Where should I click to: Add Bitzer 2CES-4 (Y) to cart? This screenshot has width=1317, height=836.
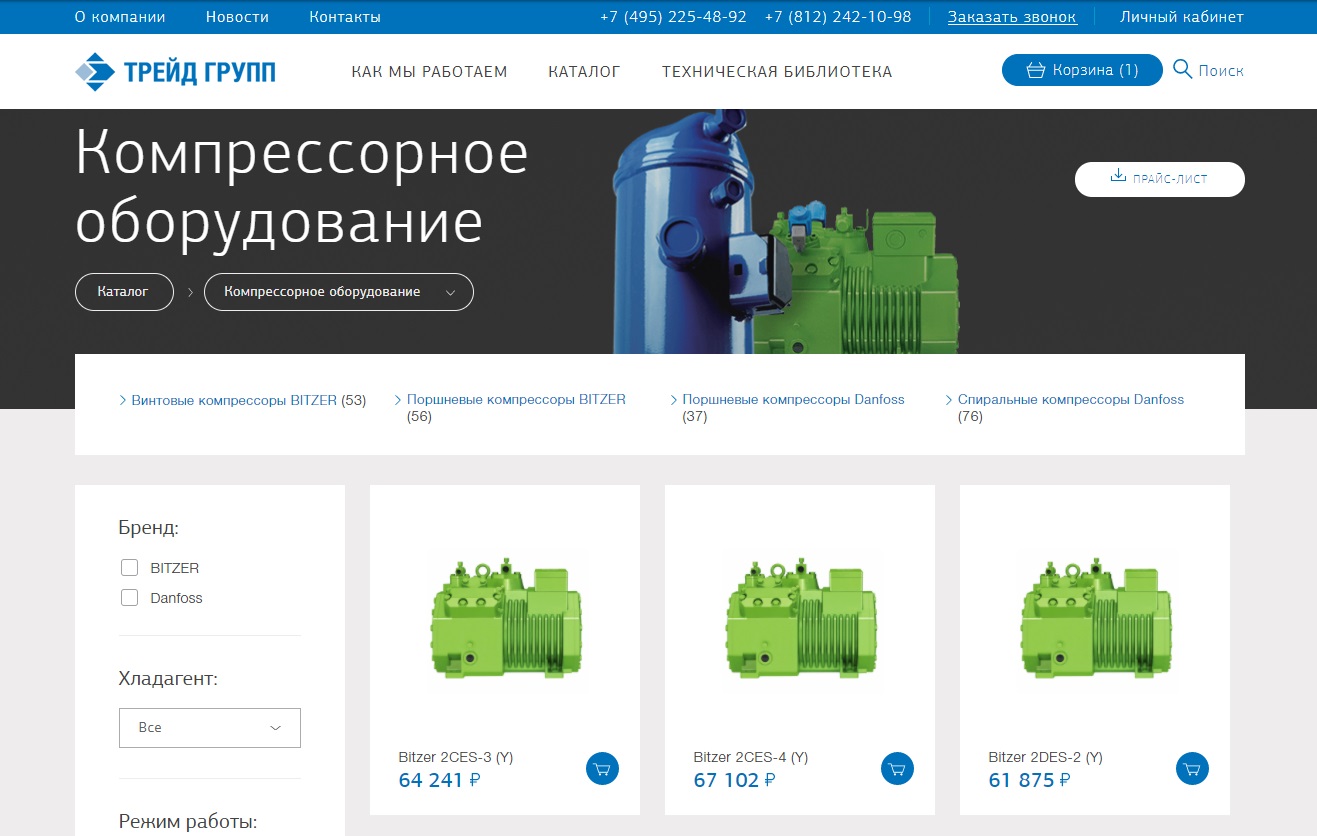[897, 769]
